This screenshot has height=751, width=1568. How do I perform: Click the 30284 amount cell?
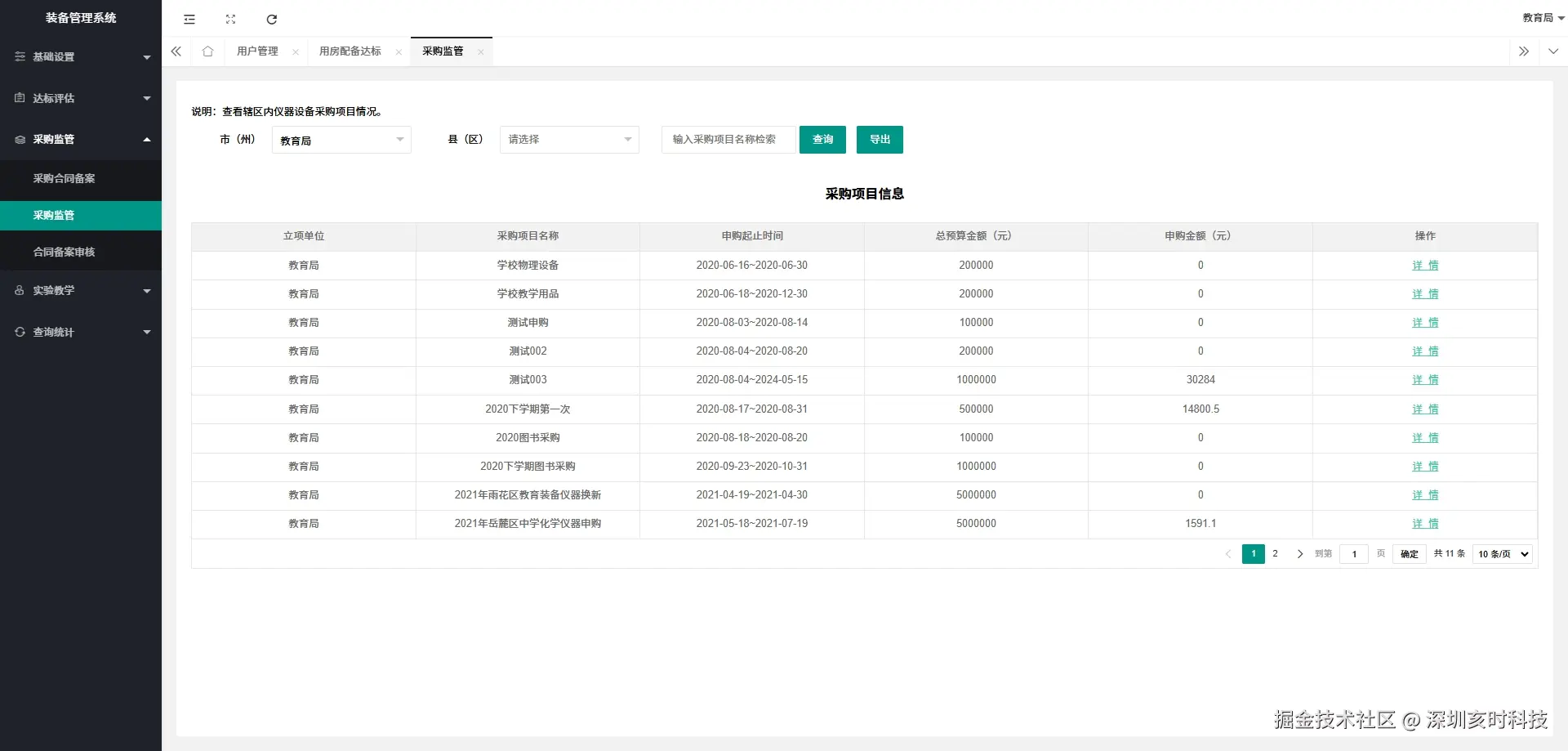[1200, 380]
